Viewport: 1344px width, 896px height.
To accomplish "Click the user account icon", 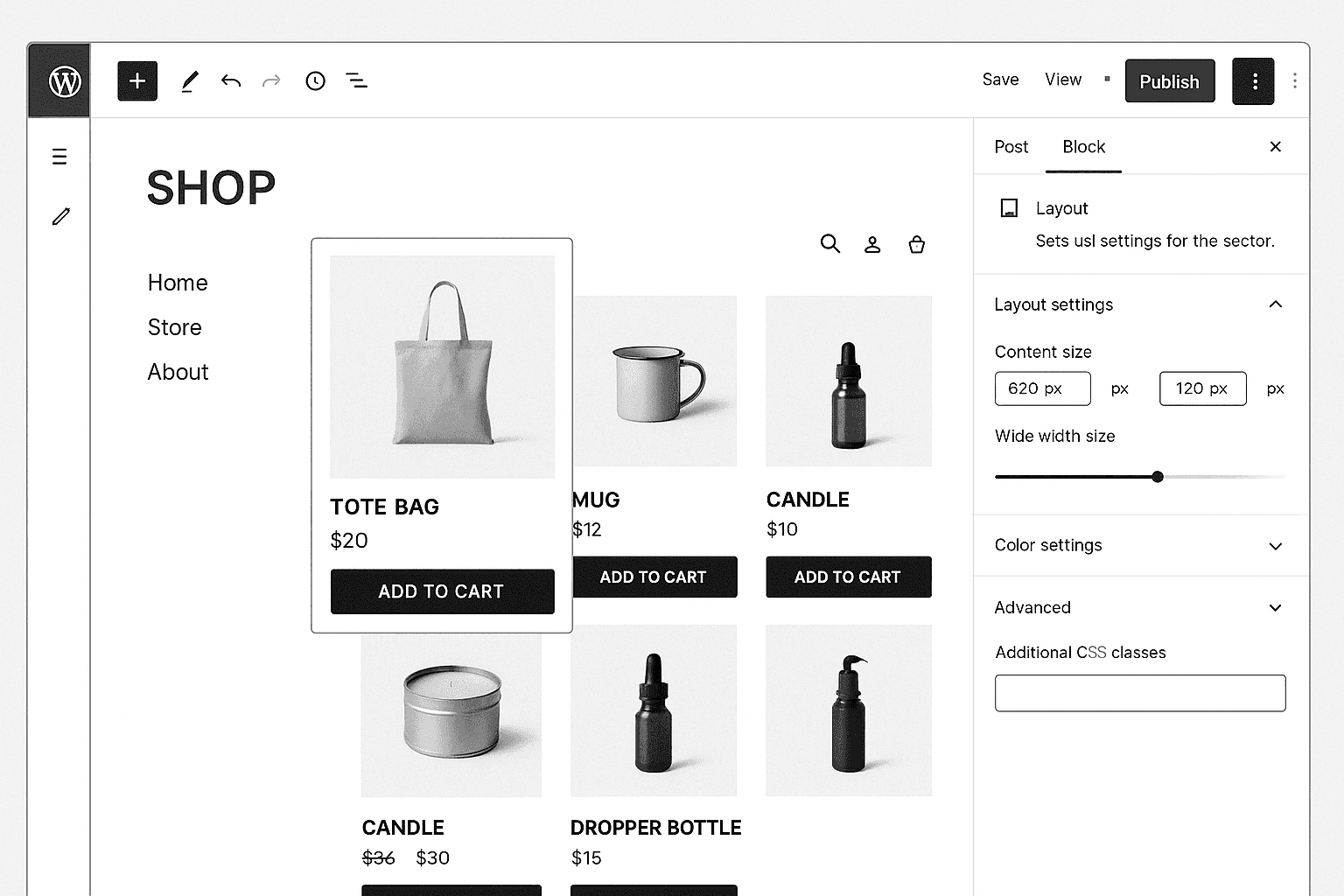I will click(x=872, y=245).
